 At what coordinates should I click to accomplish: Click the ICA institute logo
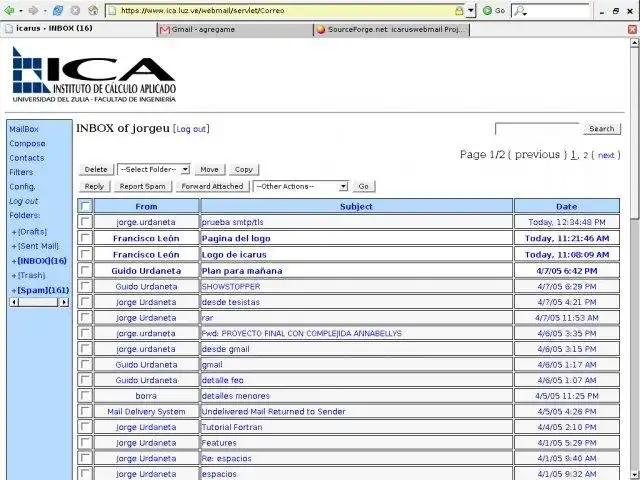click(94, 74)
